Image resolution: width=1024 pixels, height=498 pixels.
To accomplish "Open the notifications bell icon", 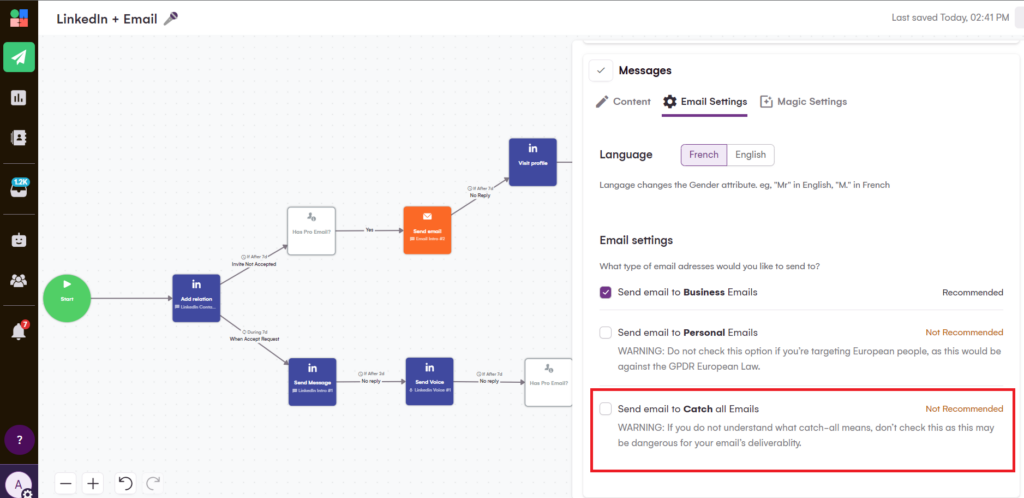I will 19,331.
